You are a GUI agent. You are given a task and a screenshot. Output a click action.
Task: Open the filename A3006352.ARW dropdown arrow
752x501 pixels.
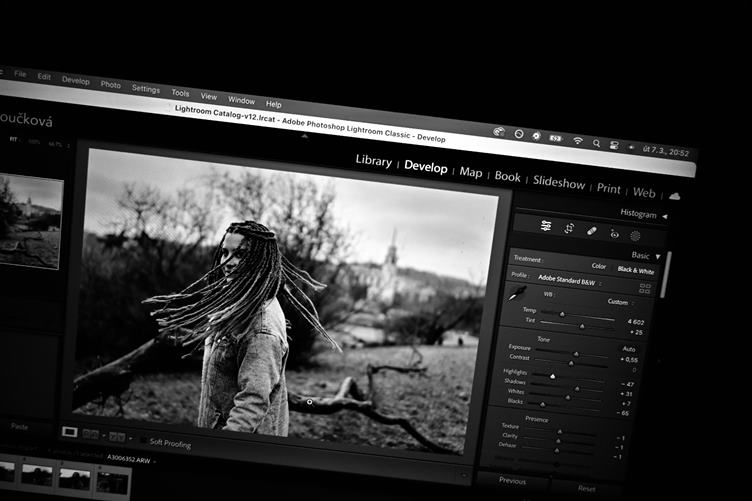[154, 462]
